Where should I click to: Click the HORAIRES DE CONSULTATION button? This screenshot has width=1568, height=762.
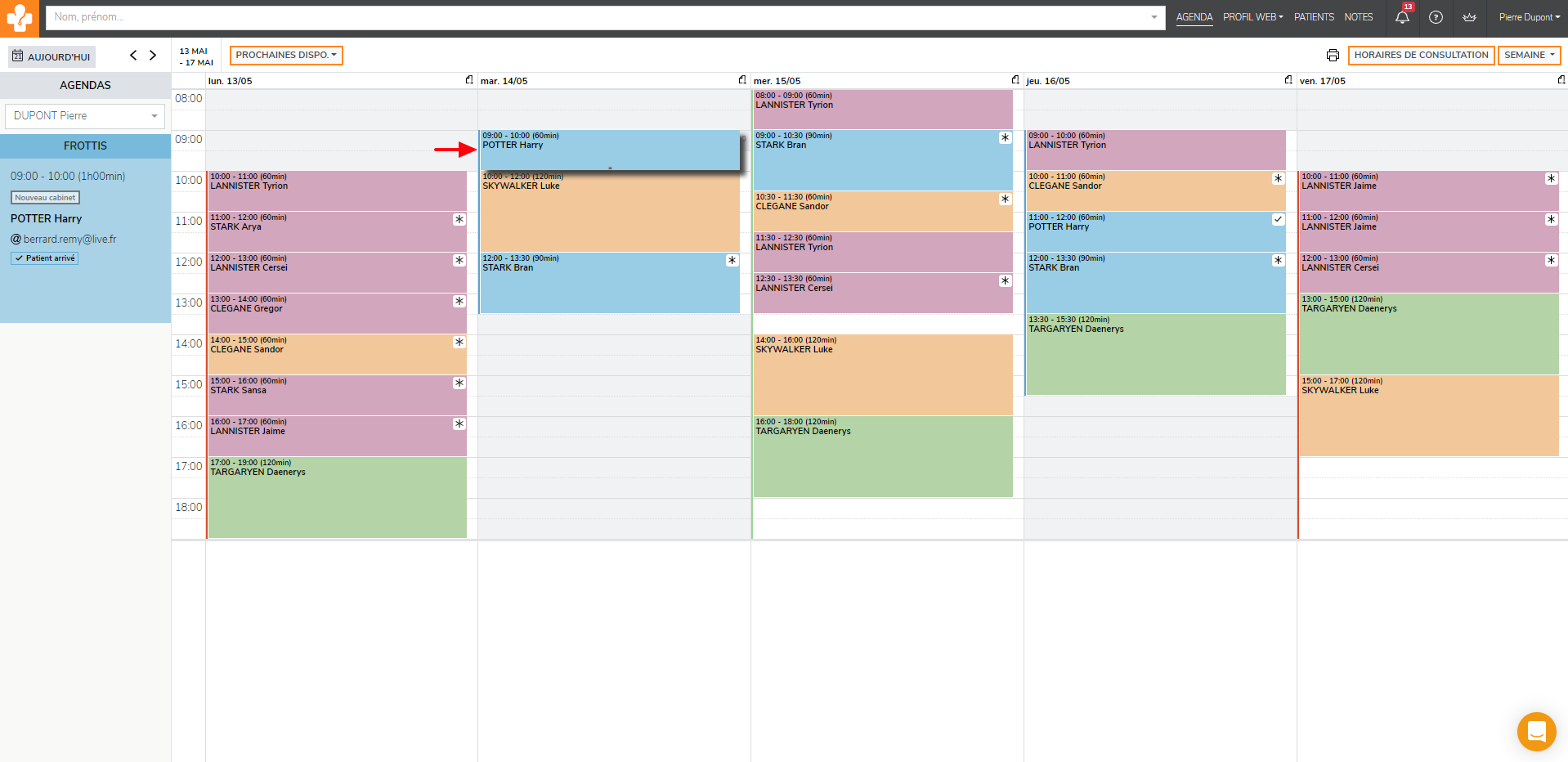1421,56
